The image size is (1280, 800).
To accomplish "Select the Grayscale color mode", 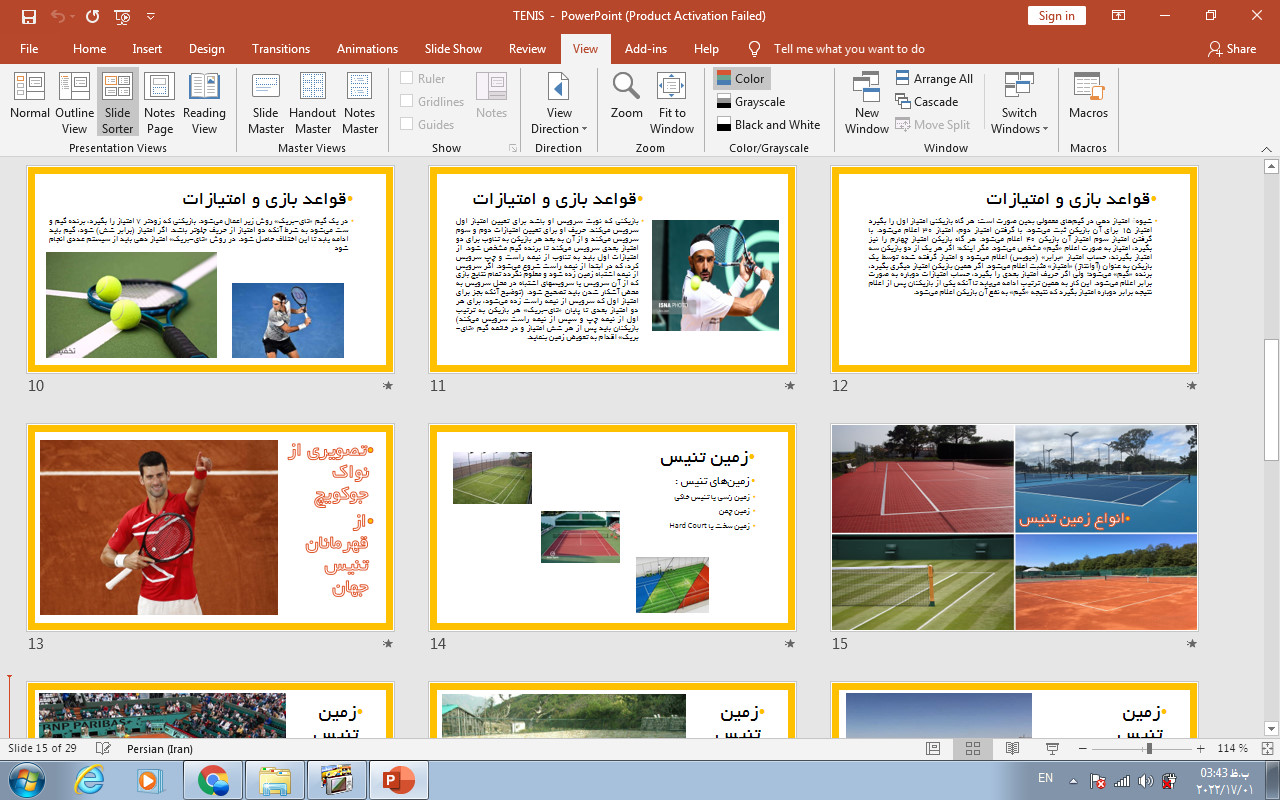I will click(751, 101).
